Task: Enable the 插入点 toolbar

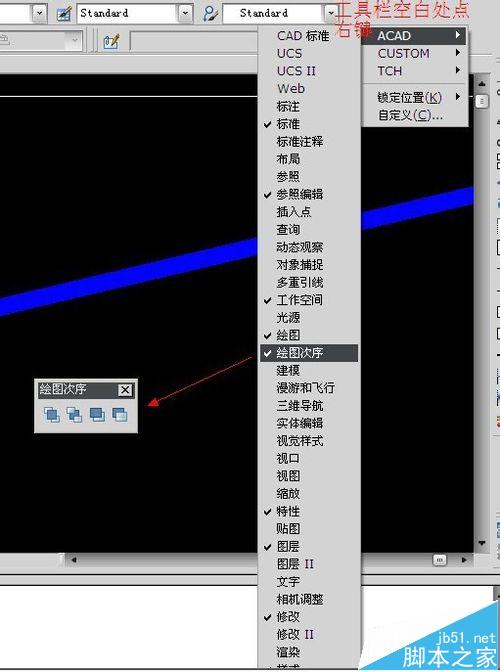Action: (309, 212)
